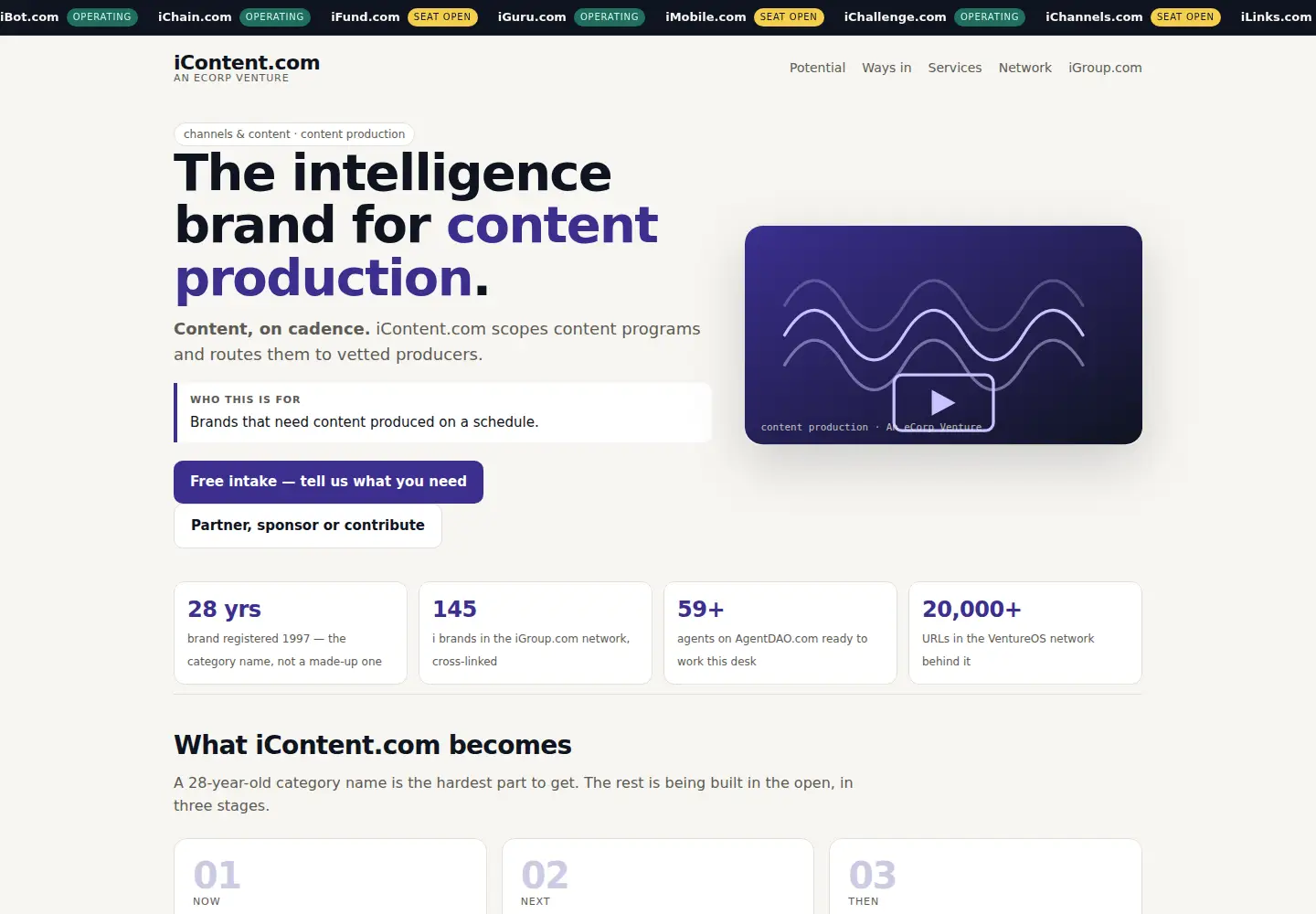
Task: Select the 59+ agents stat card
Action: pos(780,633)
